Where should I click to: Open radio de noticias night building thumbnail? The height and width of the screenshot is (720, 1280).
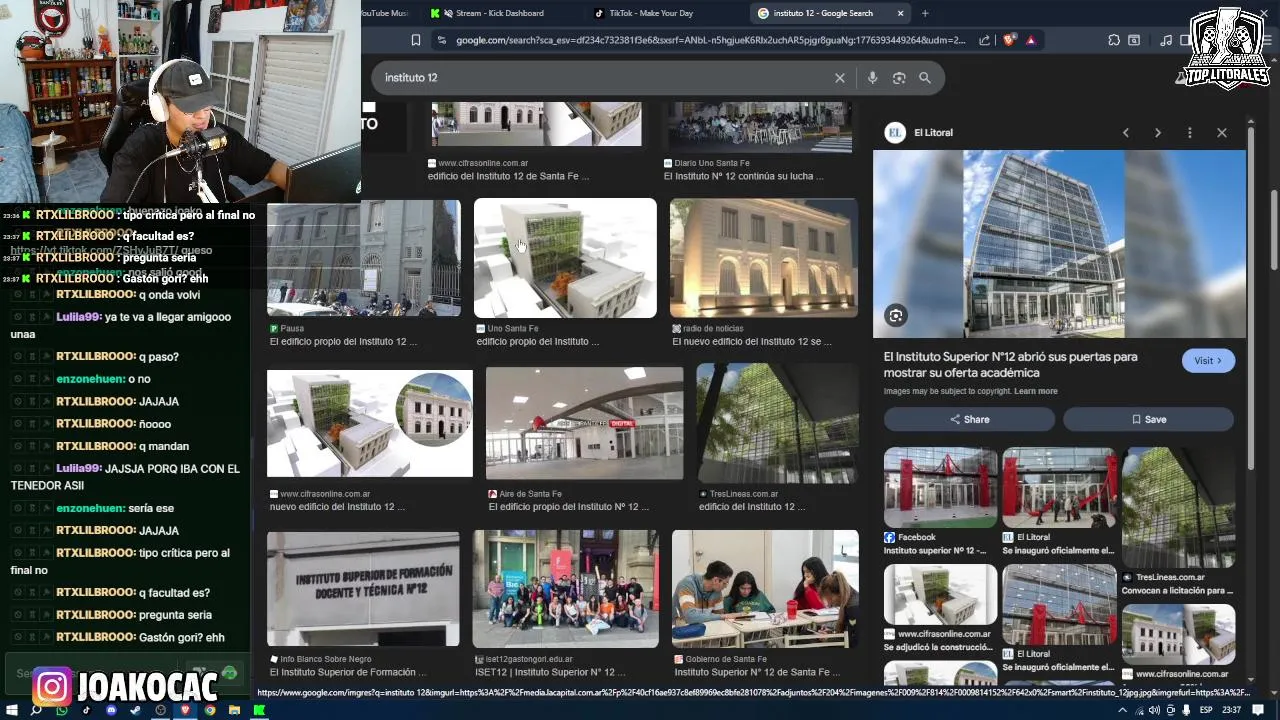tap(764, 258)
